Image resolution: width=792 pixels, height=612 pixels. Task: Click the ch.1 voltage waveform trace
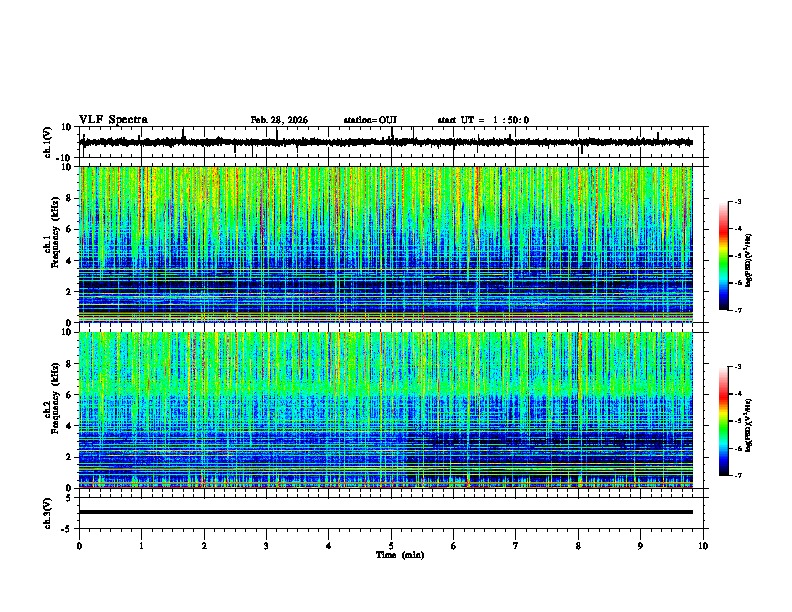coord(385,142)
